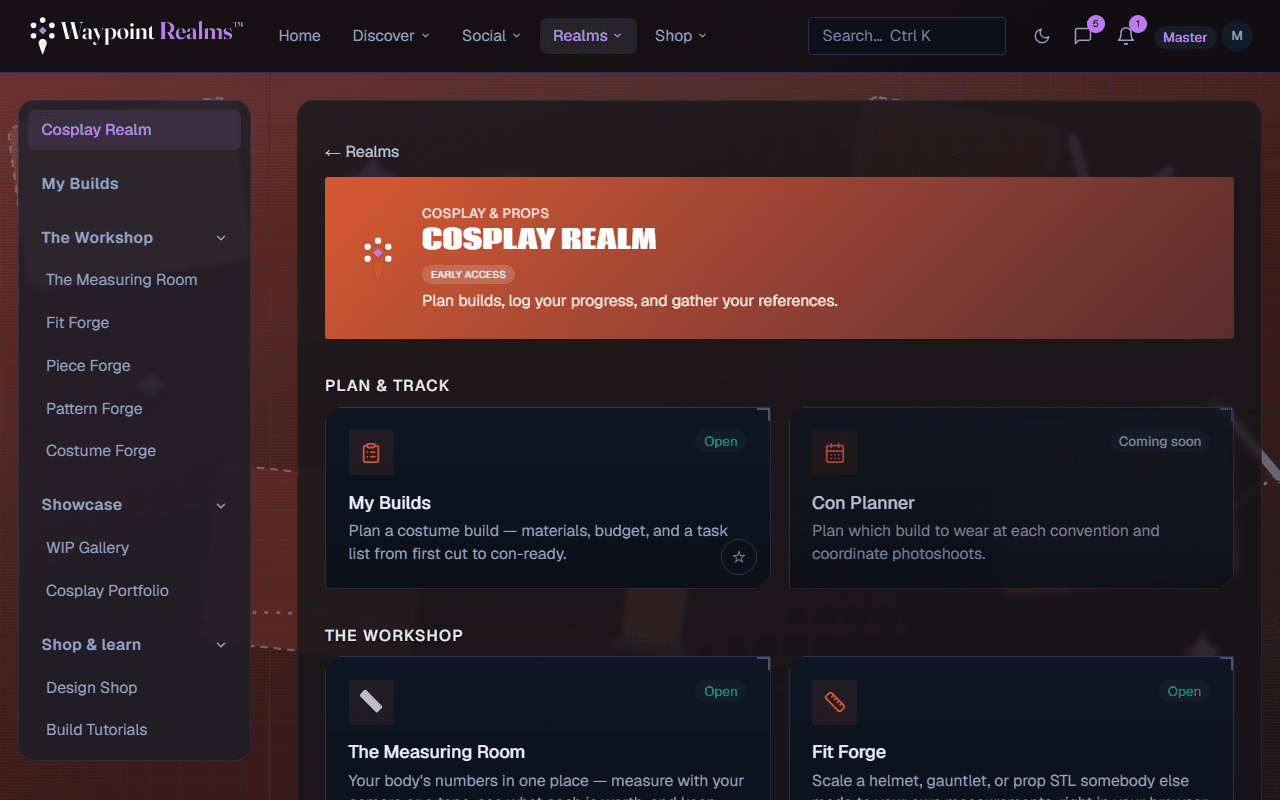This screenshot has width=1280, height=800.
Task: Focus the Search field
Action: click(907, 36)
